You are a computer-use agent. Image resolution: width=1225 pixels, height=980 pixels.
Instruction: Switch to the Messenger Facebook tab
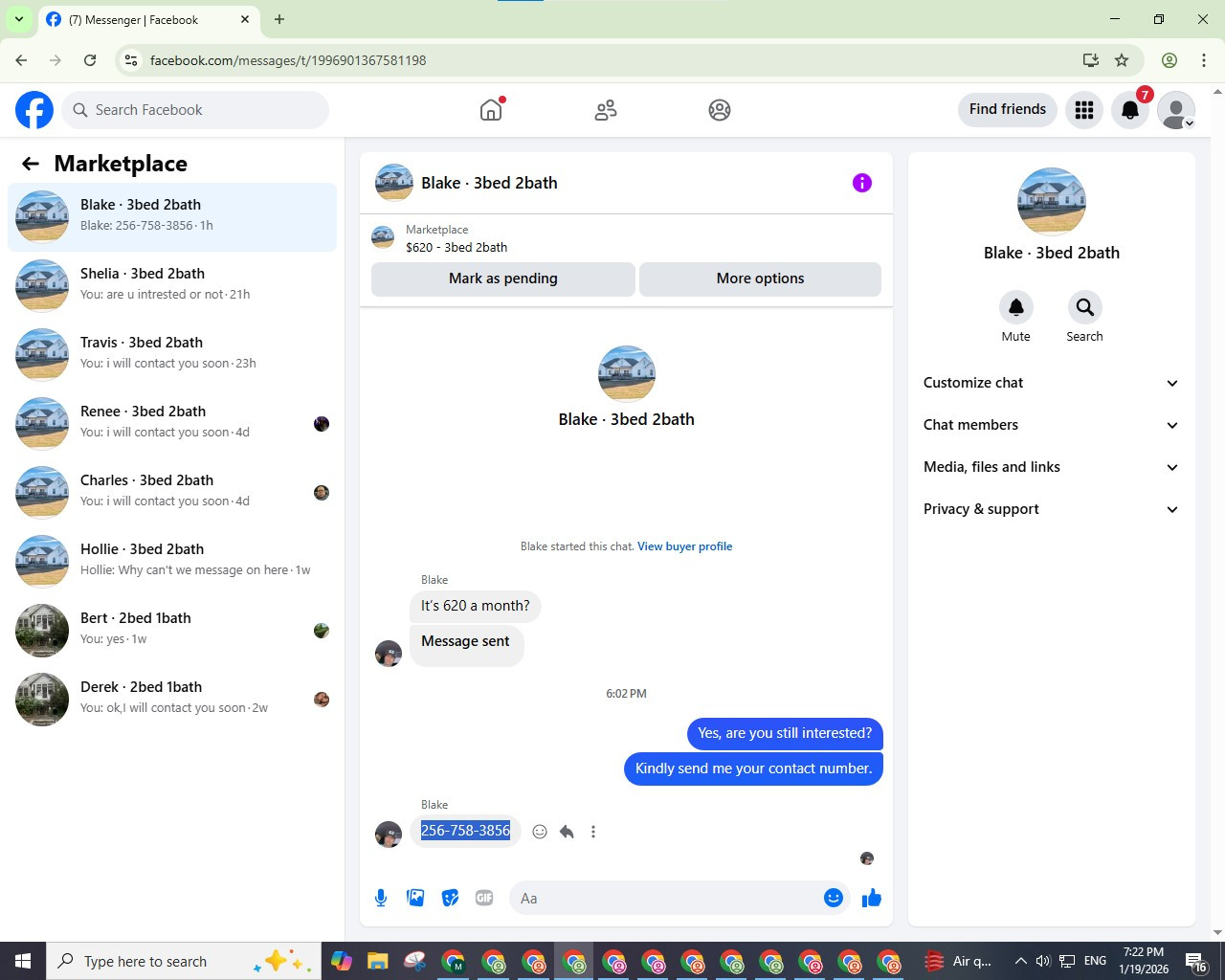(147, 19)
